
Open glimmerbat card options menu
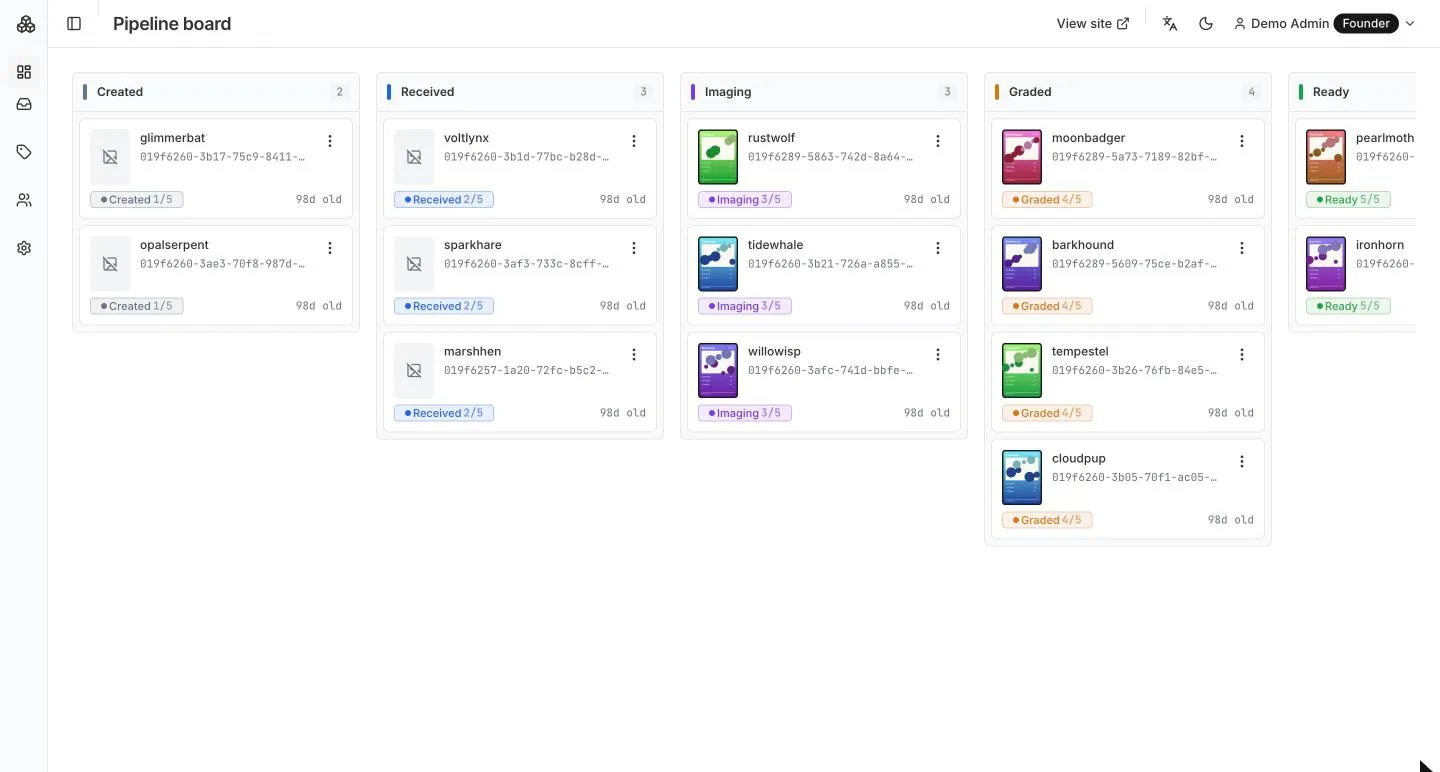point(330,141)
